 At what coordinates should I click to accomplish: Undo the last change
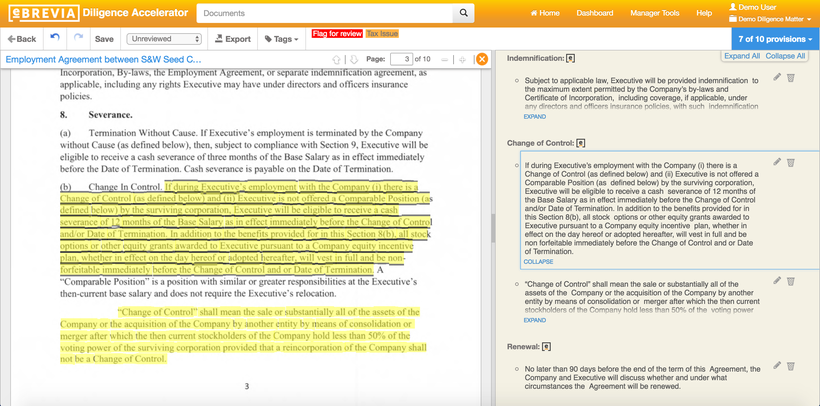[x=55, y=38]
